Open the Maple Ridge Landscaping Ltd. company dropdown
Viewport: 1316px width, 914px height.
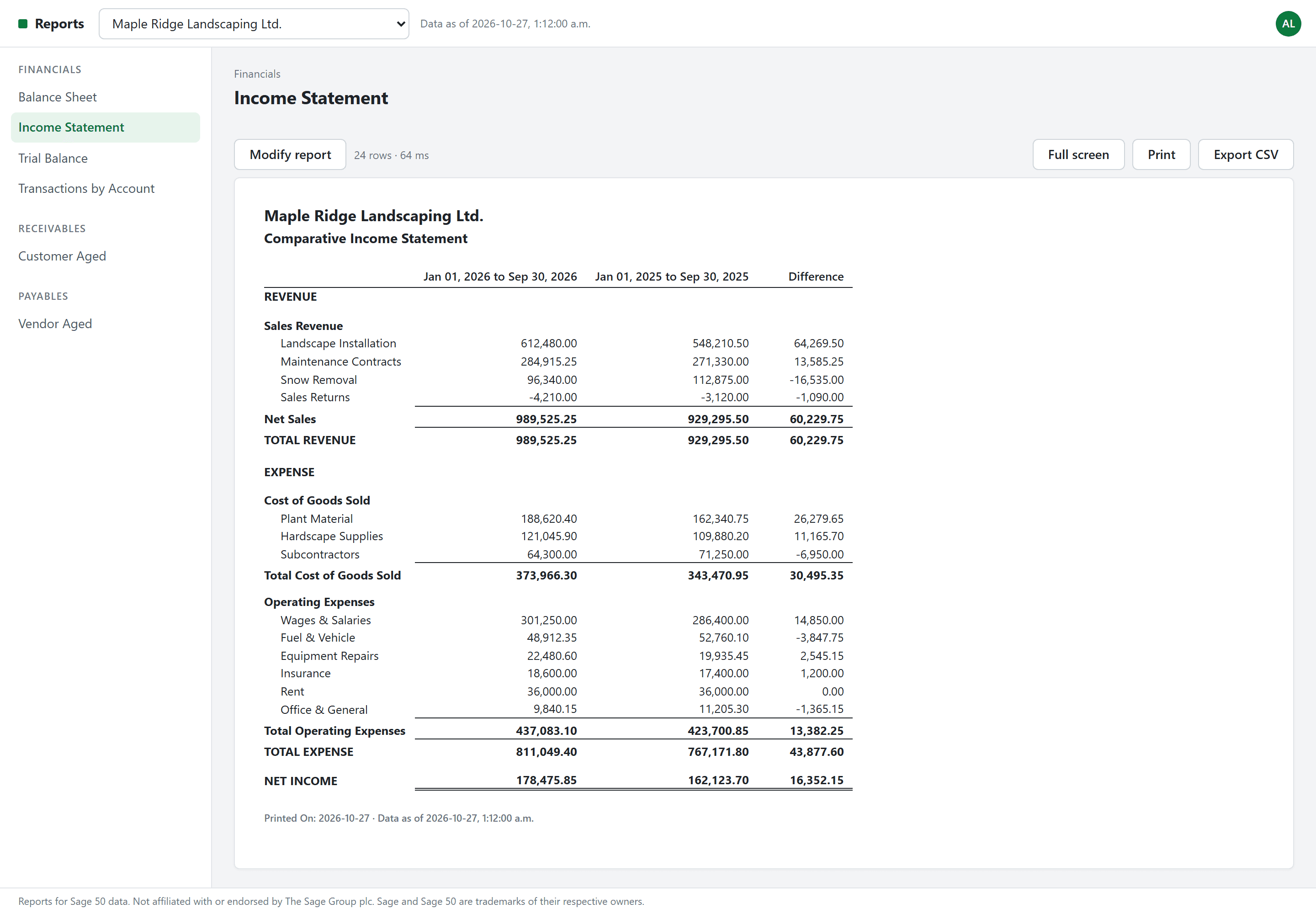pos(254,23)
